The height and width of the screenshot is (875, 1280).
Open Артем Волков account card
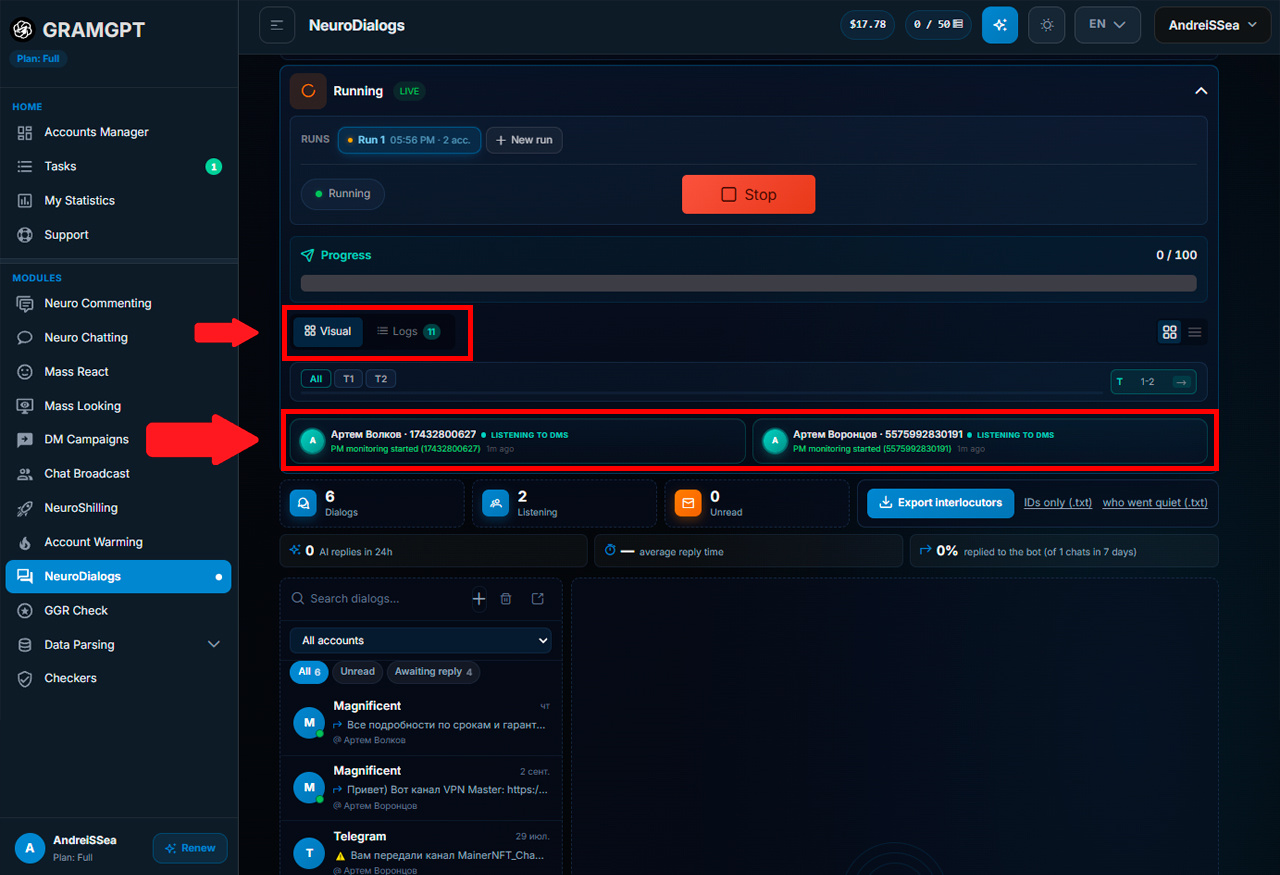pyautogui.click(x=518, y=441)
